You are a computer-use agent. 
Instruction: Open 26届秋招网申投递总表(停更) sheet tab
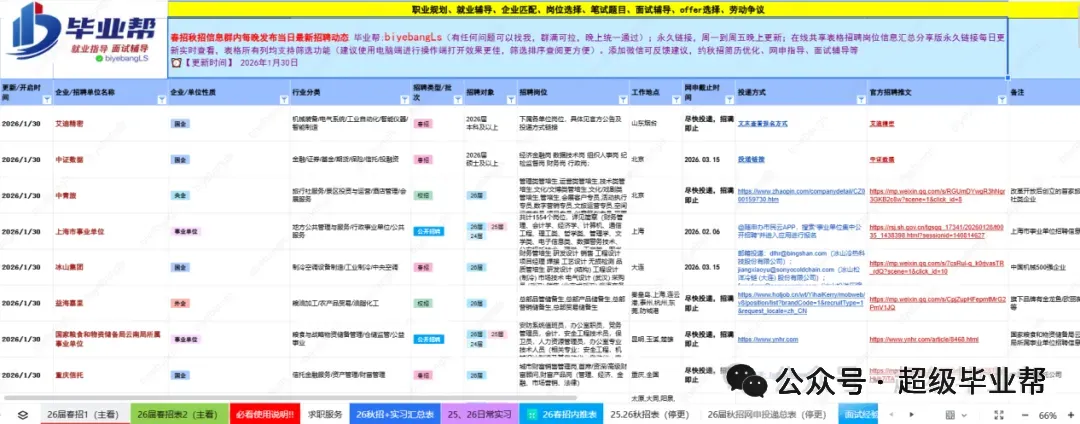click(767, 414)
